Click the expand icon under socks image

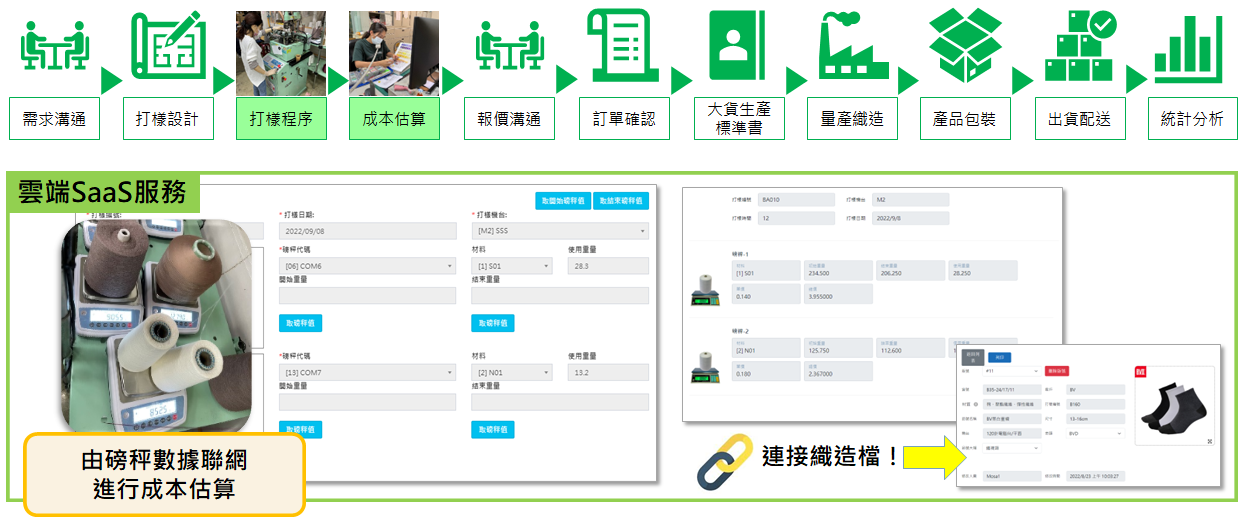point(1210,441)
